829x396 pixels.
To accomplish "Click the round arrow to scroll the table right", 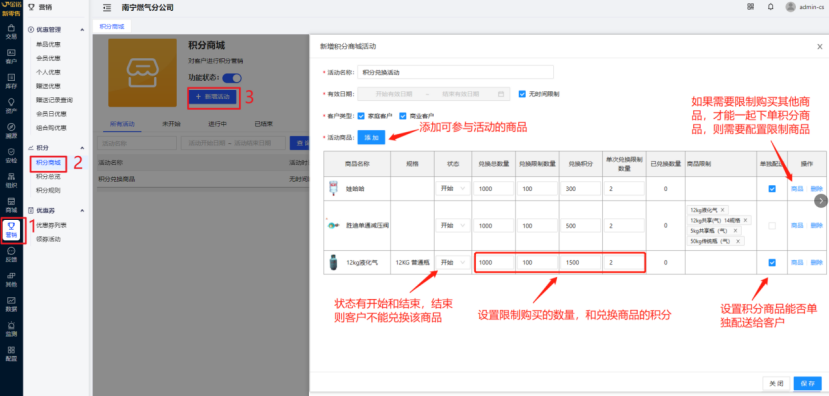I will click(x=821, y=200).
